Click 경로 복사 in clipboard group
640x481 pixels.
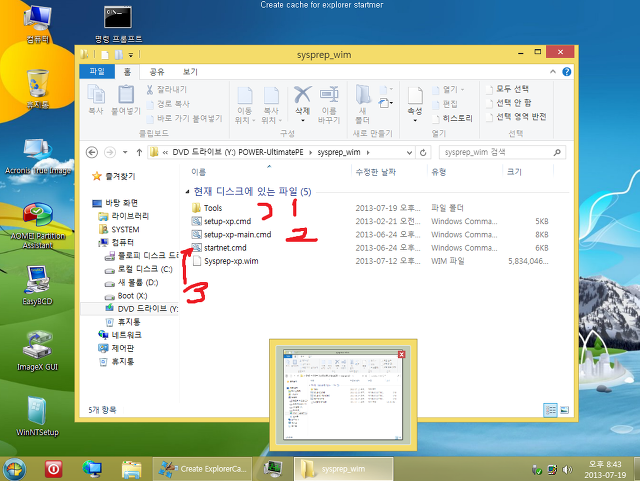click(x=168, y=104)
